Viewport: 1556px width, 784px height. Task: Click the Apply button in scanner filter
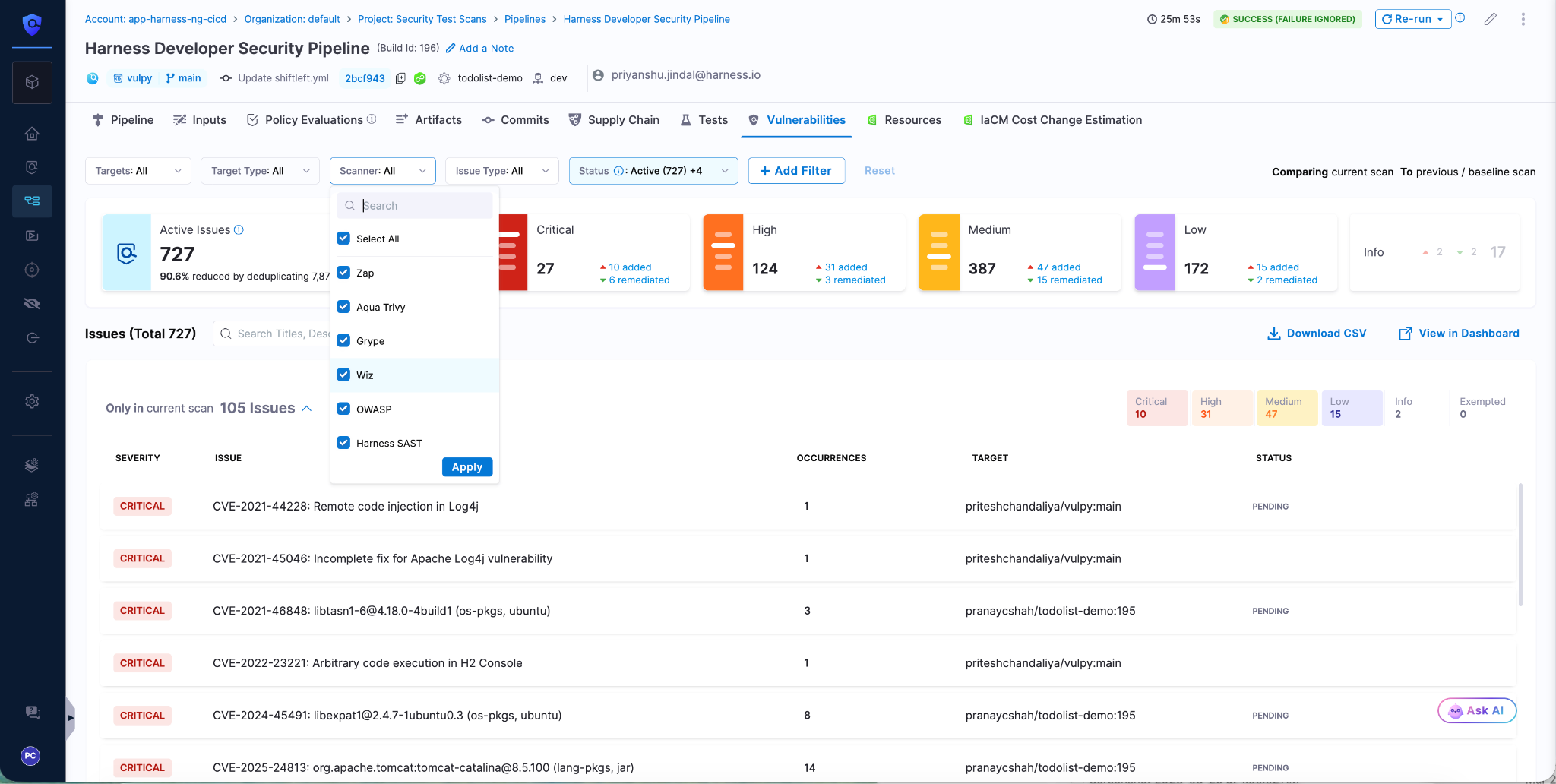coord(467,467)
